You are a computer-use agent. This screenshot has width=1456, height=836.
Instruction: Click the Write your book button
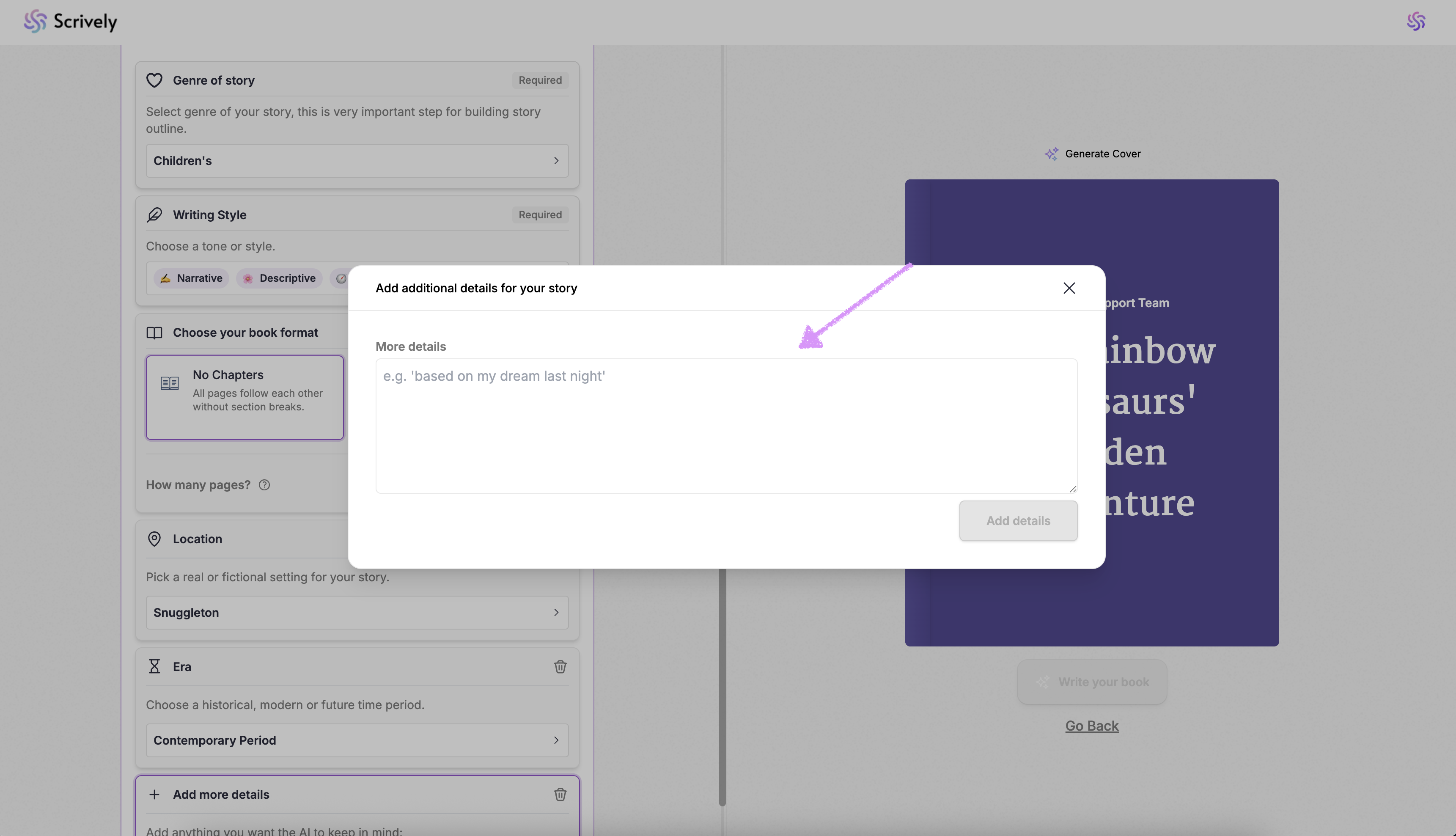[x=1091, y=682]
